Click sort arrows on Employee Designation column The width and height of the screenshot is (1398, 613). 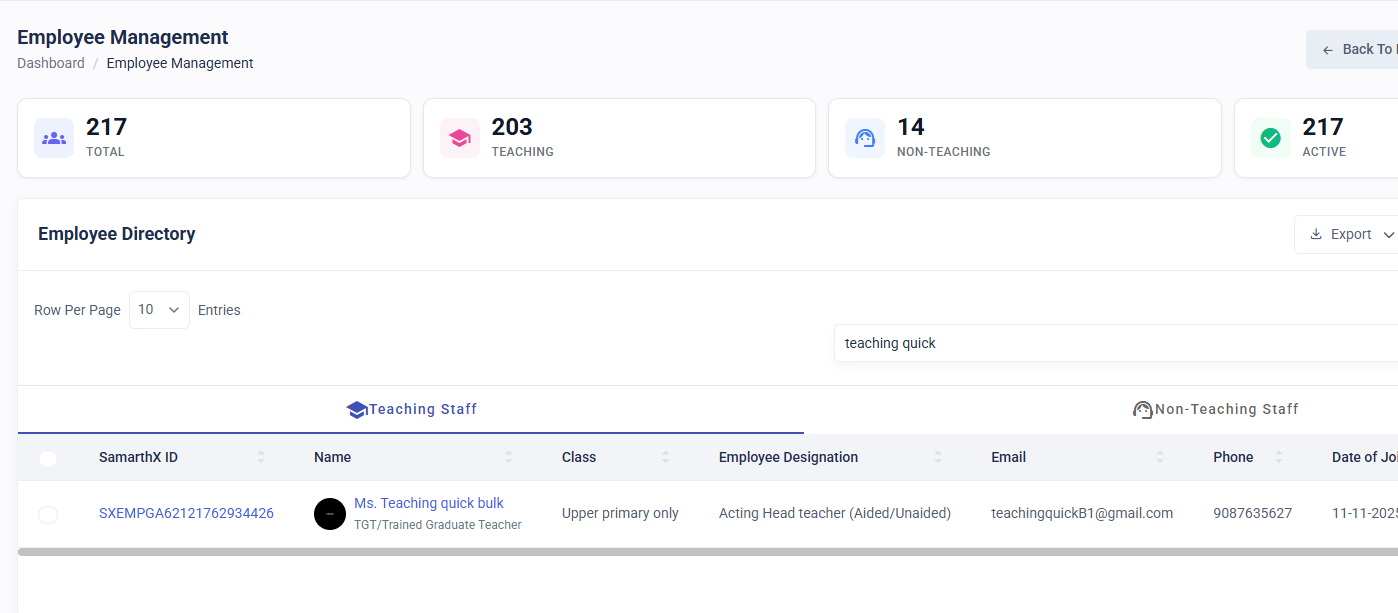tap(938, 457)
